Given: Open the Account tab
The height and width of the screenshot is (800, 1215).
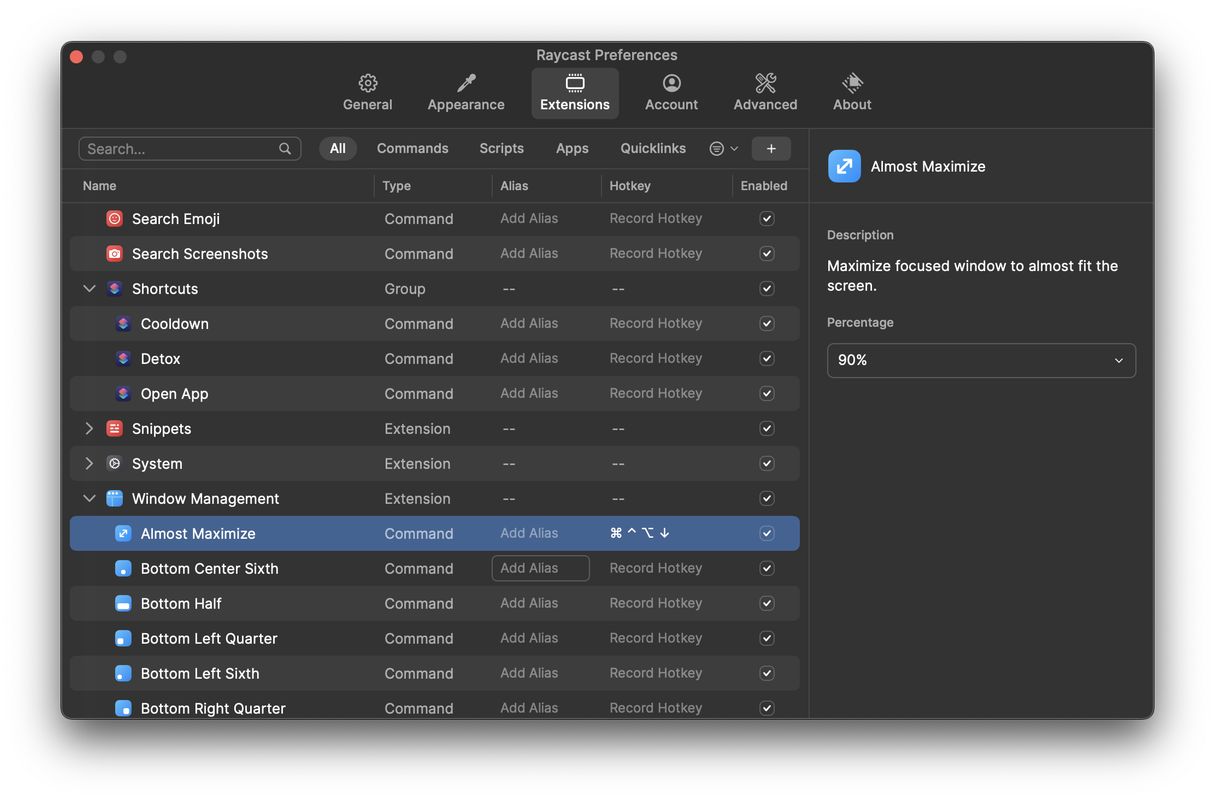Looking at the screenshot, I should 671,92.
